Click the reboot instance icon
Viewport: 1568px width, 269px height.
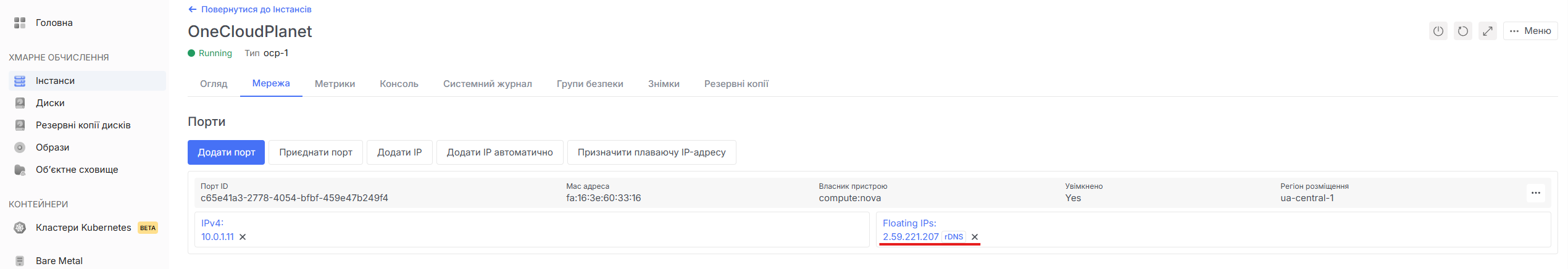coord(1462,31)
